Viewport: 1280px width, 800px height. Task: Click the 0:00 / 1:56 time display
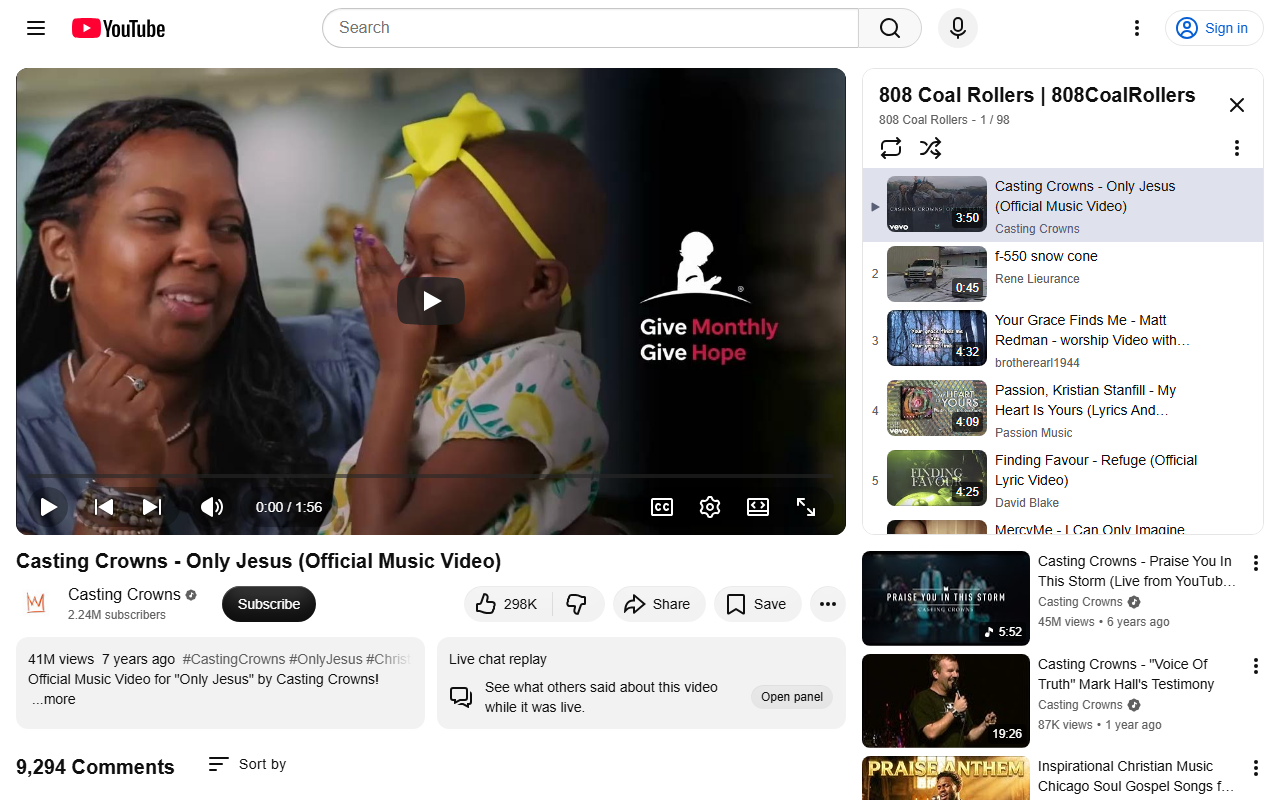click(x=289, y=507)
